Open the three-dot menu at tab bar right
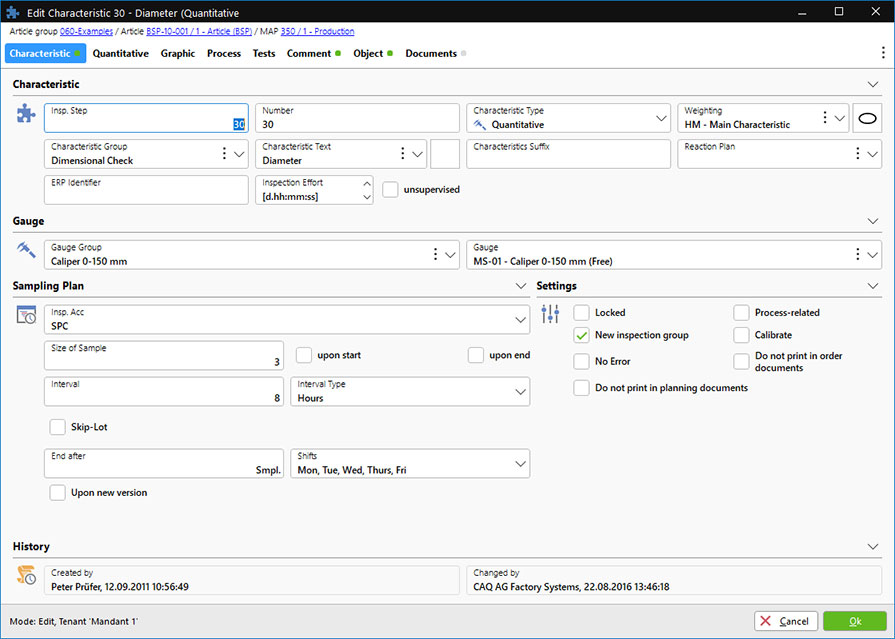Image resolution: width=895 pixels, height=639 pixels. pos(882,53)
